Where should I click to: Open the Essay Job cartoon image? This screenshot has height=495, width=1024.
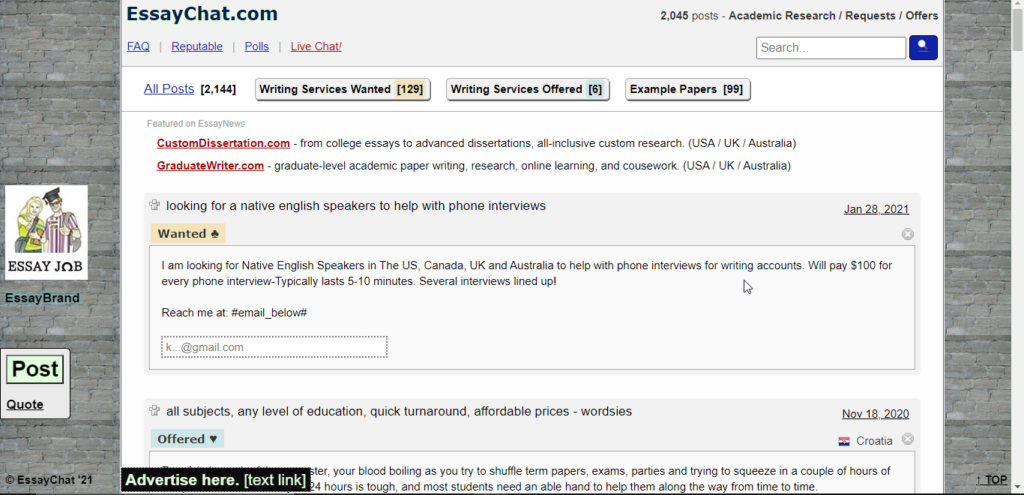coord(46,232)
